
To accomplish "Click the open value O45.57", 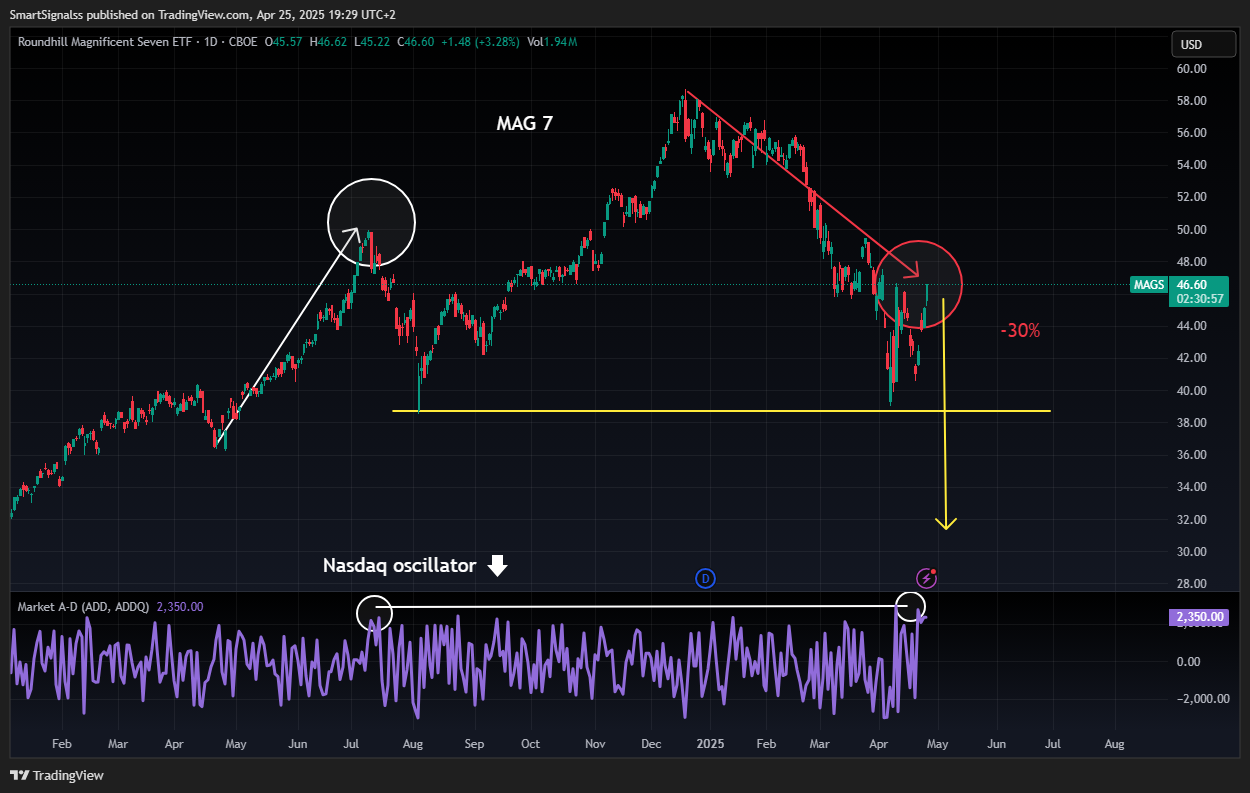I will tap(283, 42).
